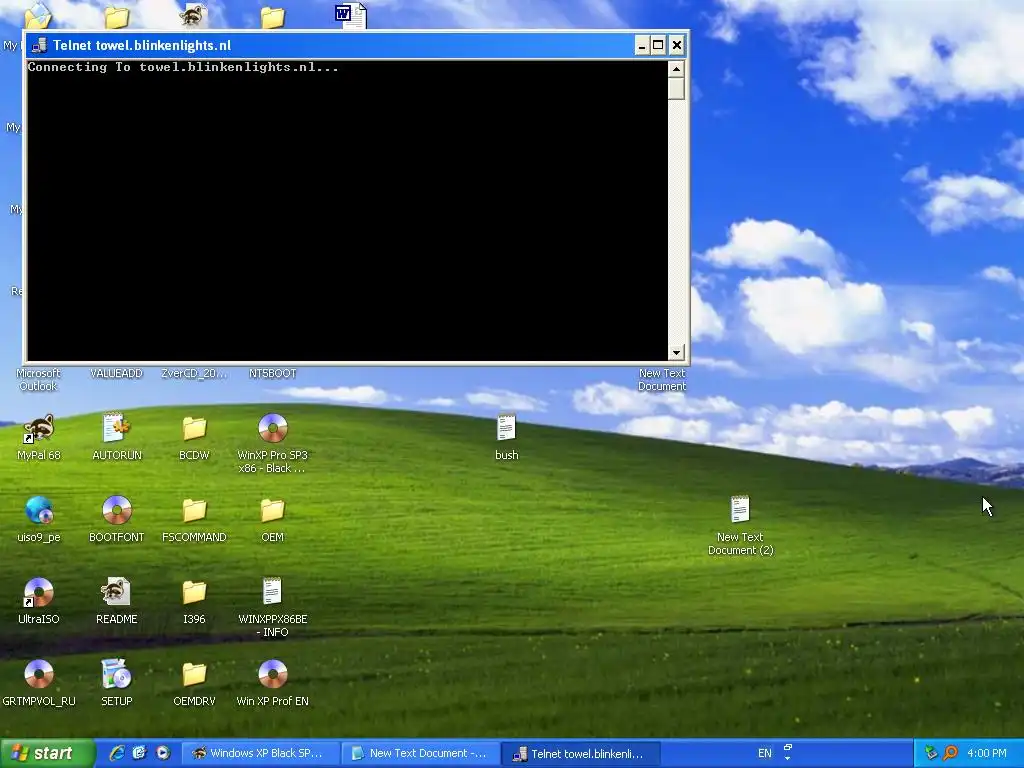Screen dimensions: 1024x768
Task: Click the Telnet towel.blinkenlights taskbar button
Action: tap(582, 754)
